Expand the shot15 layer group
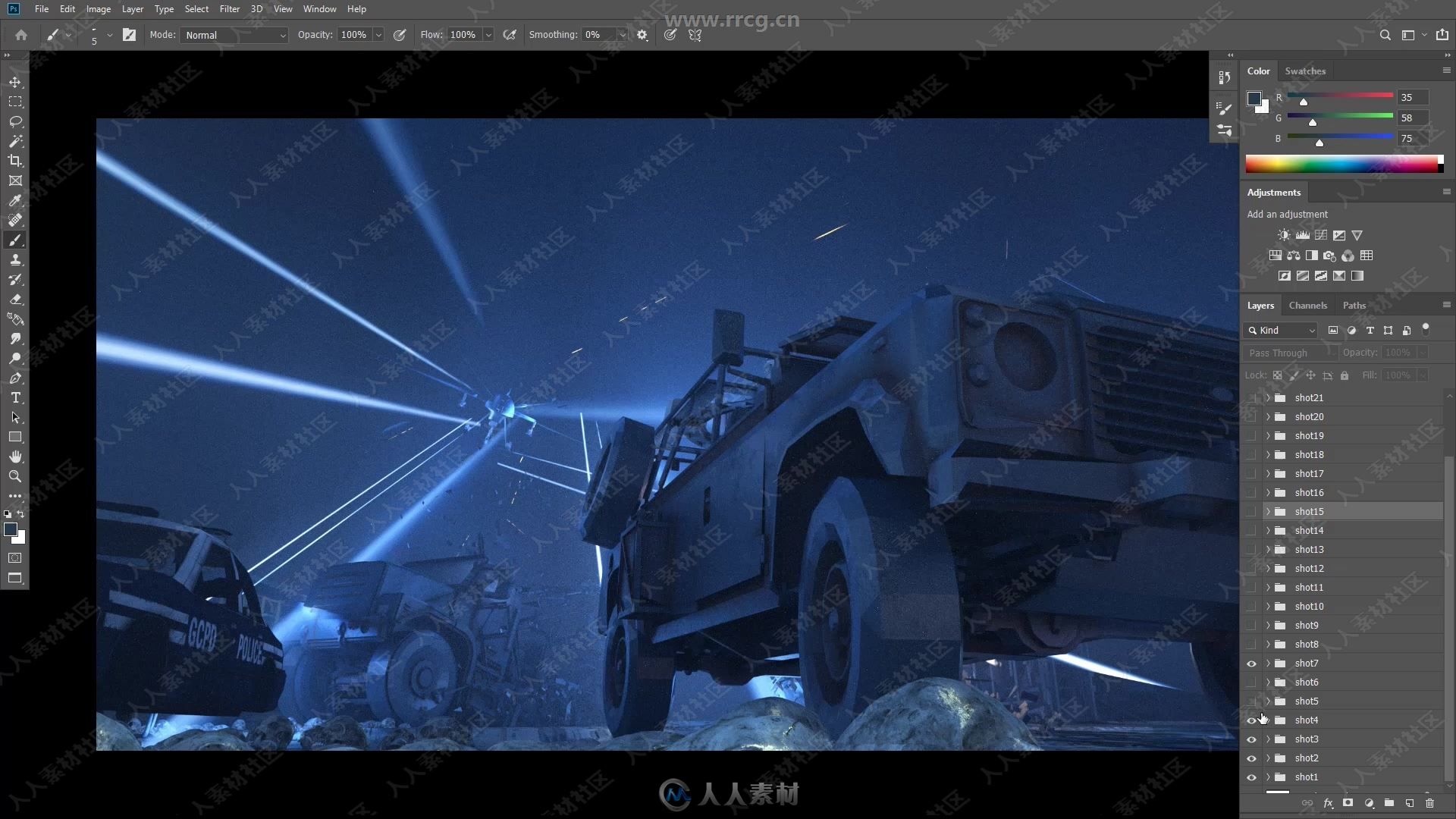Screen dimensions: 1456x819 click(x=1266, y=511)
